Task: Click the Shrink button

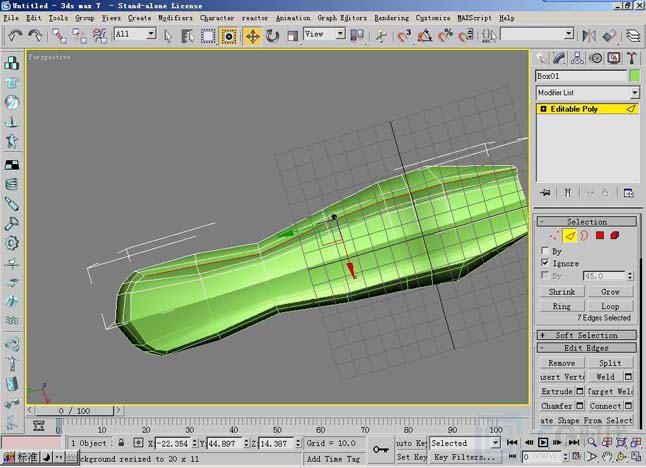Action: coord(562,292)
